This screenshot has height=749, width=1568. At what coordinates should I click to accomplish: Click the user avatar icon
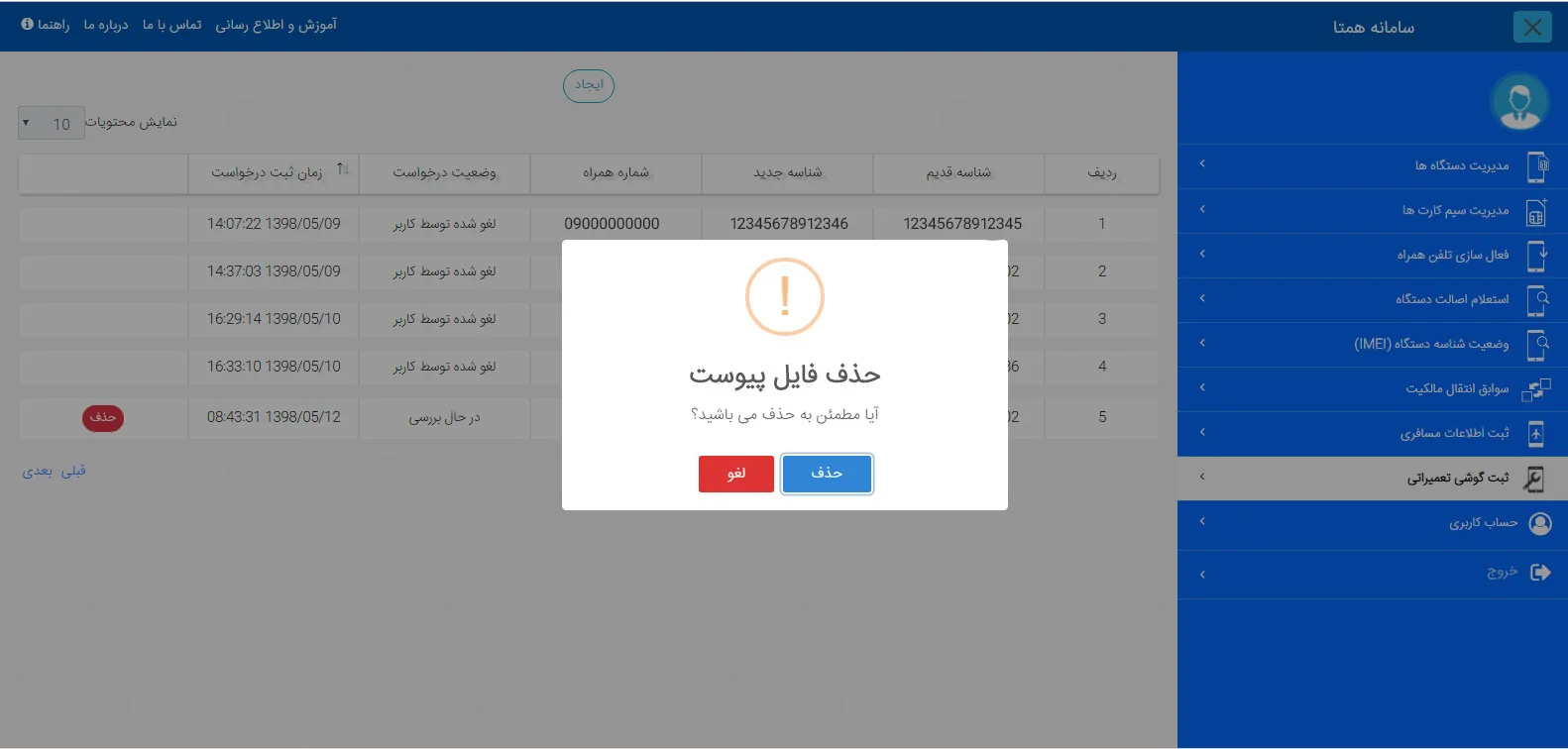click(x=1519, y=101)
